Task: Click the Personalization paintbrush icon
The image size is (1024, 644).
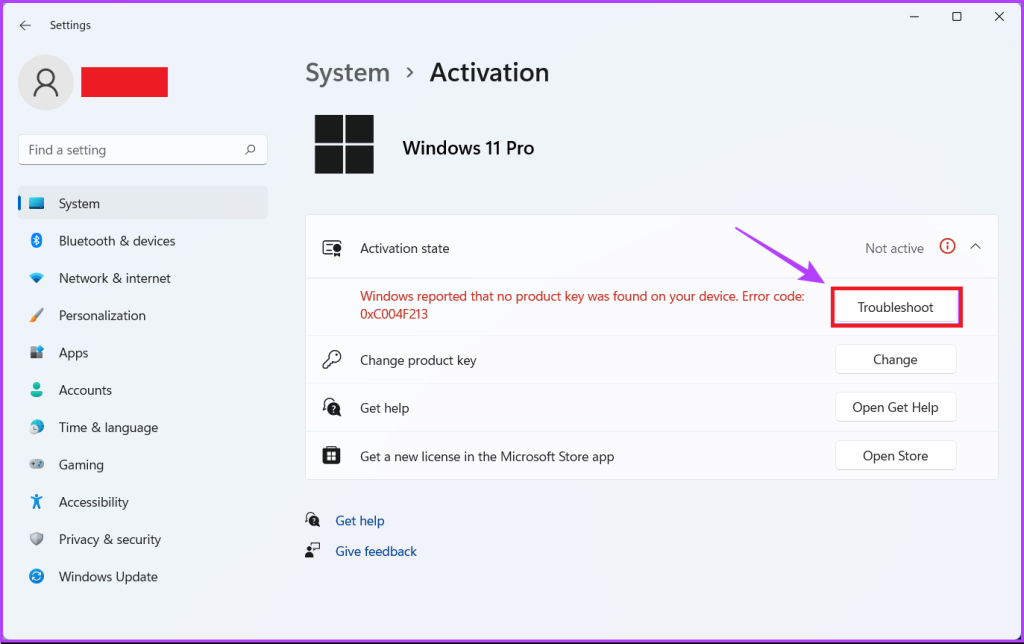Action: click(x=37, y=315)
